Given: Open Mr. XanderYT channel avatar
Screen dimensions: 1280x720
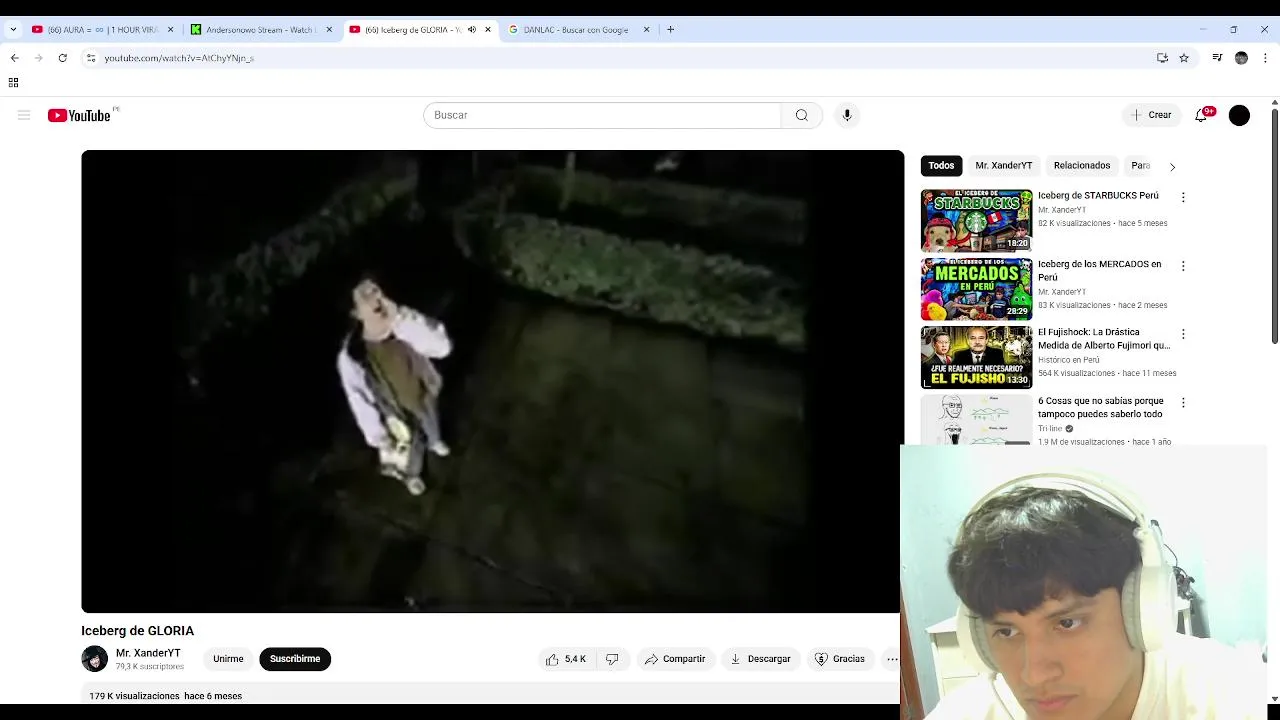Looking at the screenshot, I should point(94,659).
